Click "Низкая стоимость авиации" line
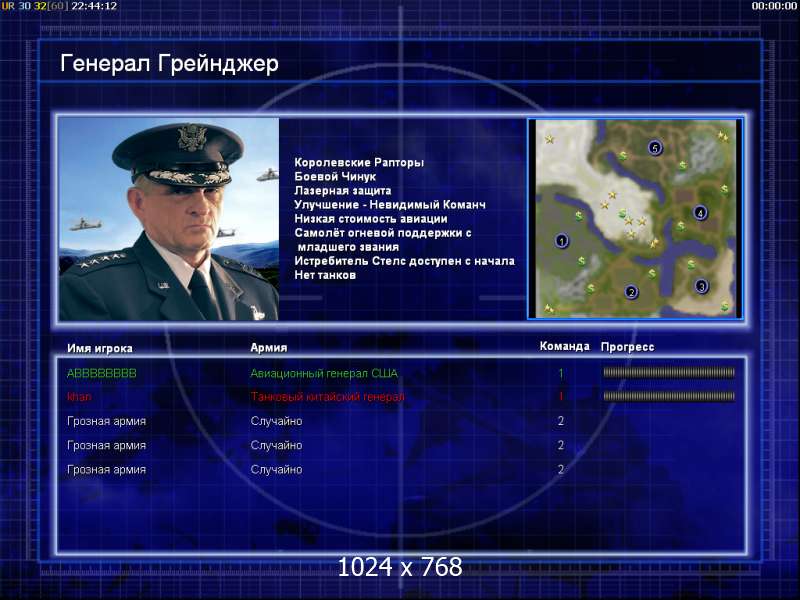800x600 pixels. tap(371, 218)
